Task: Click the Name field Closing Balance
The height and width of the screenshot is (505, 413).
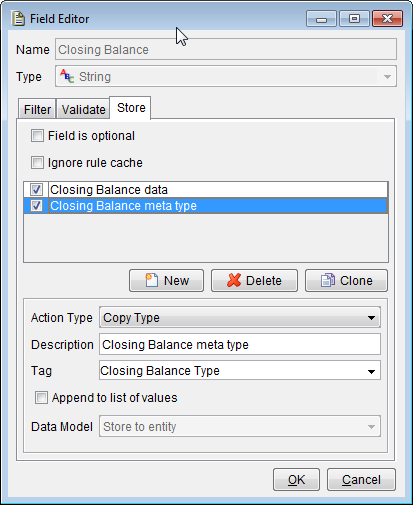Action: click(226, 50)
